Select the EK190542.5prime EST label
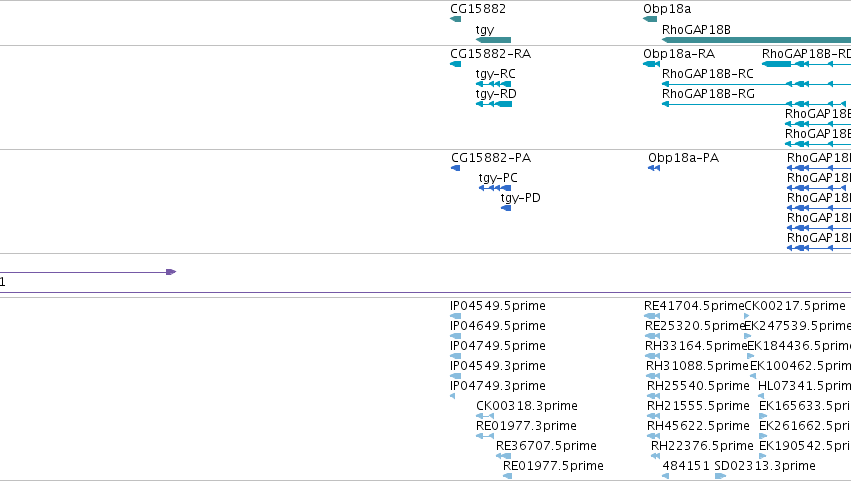This screenshot has height=481, width=851. point(805,446)
